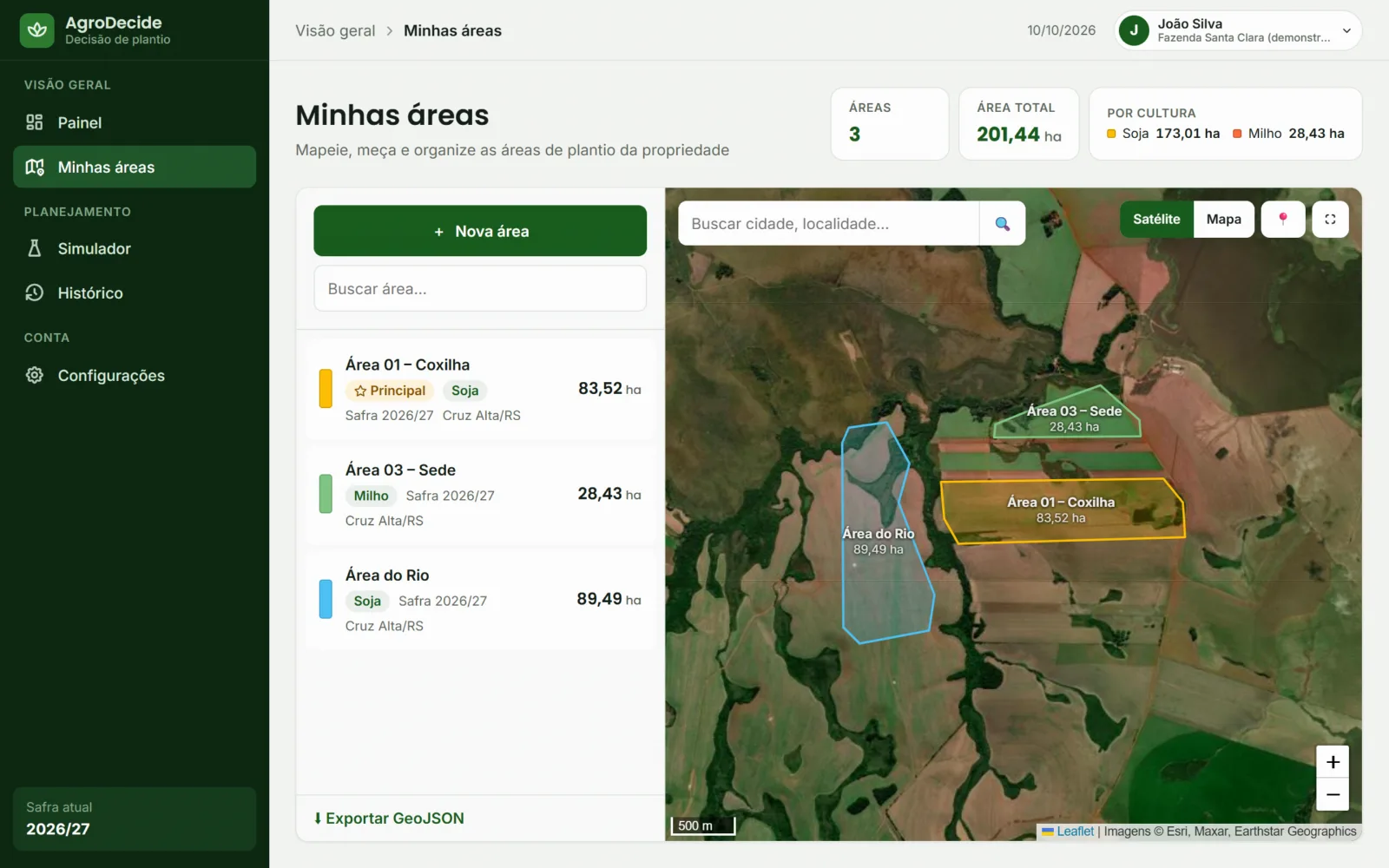Focus the Buscar cidade, localidade field

tap(829, 224)
